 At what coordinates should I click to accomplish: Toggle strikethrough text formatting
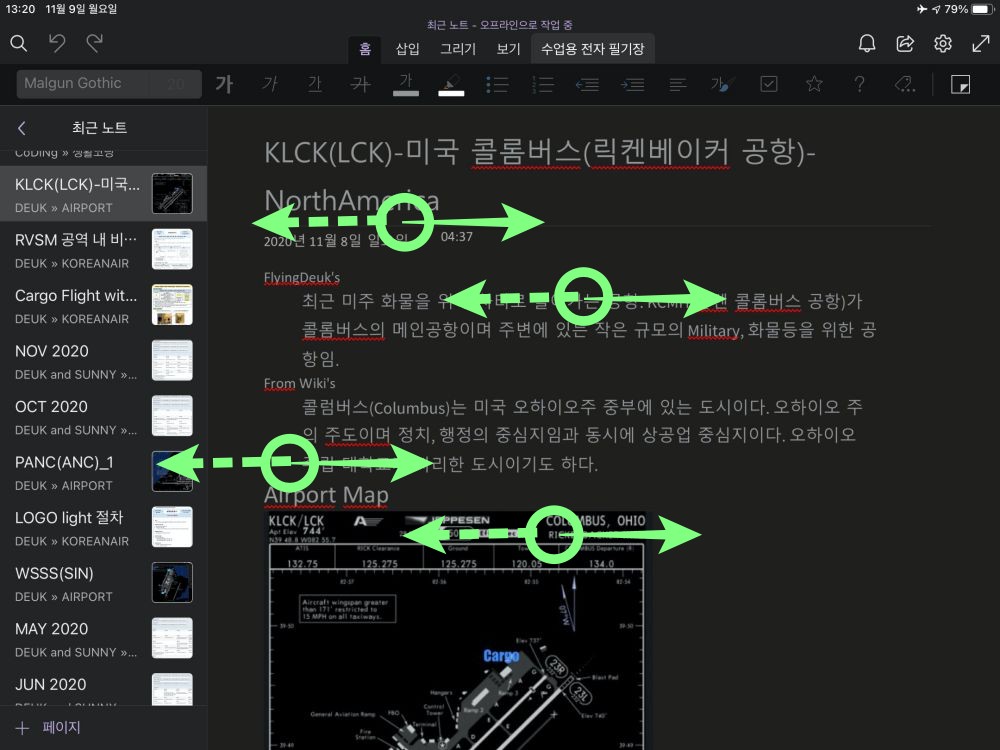(x=360, y=84)
